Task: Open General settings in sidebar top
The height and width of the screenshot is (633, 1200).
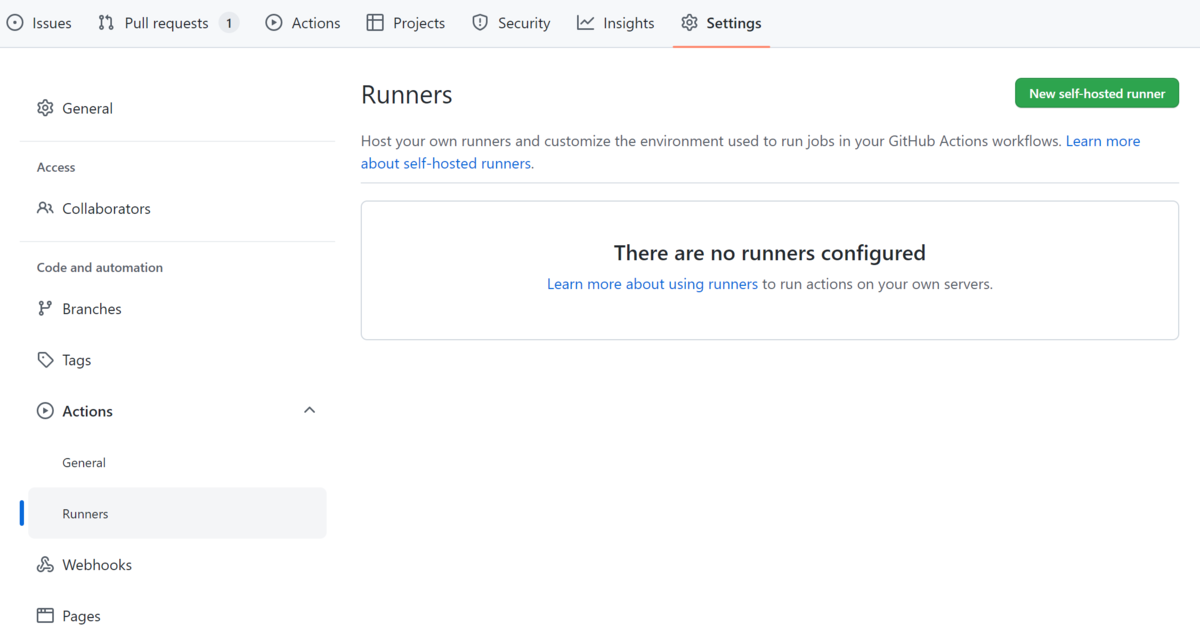Action: tap(177, 108)
